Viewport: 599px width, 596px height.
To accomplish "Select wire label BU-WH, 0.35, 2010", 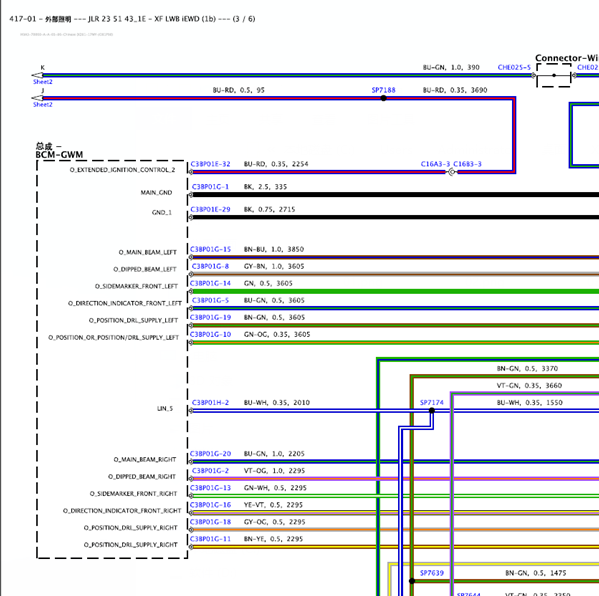I will pos(277,402).
